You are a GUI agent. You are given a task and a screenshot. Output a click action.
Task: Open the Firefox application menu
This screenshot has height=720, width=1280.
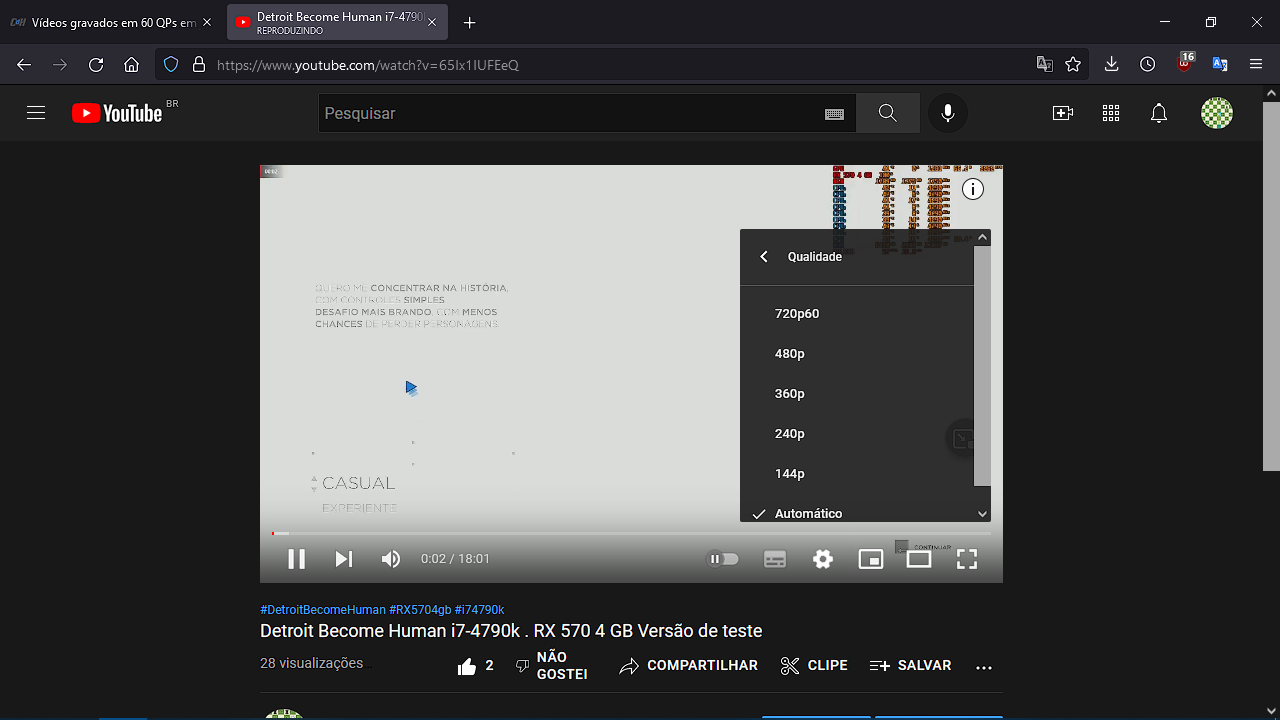(x=1257, y=65)
